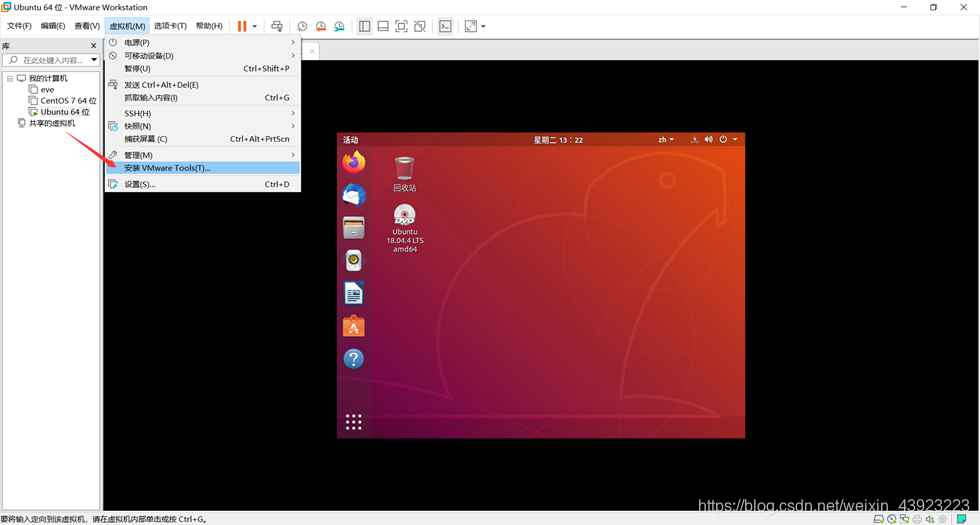Open the zh input language dropdown
The height and width of the screenshot is (525, 980).
[x=666, y=139]
